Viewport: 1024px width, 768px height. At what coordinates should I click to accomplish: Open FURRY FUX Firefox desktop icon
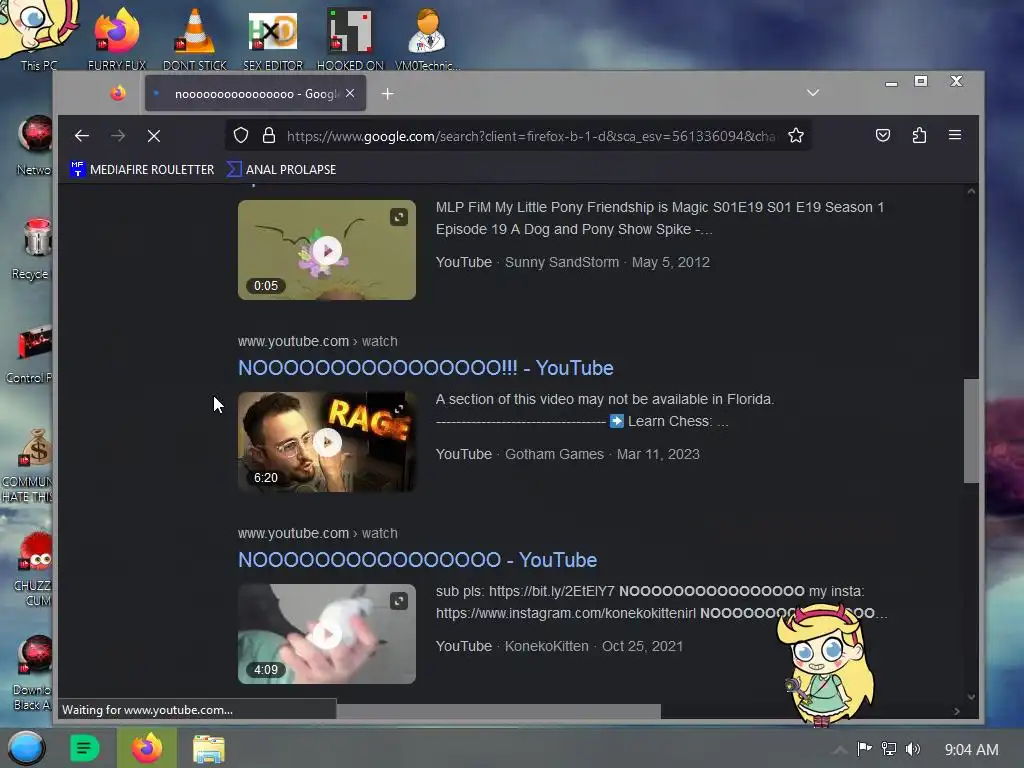[x=117, y=38]
